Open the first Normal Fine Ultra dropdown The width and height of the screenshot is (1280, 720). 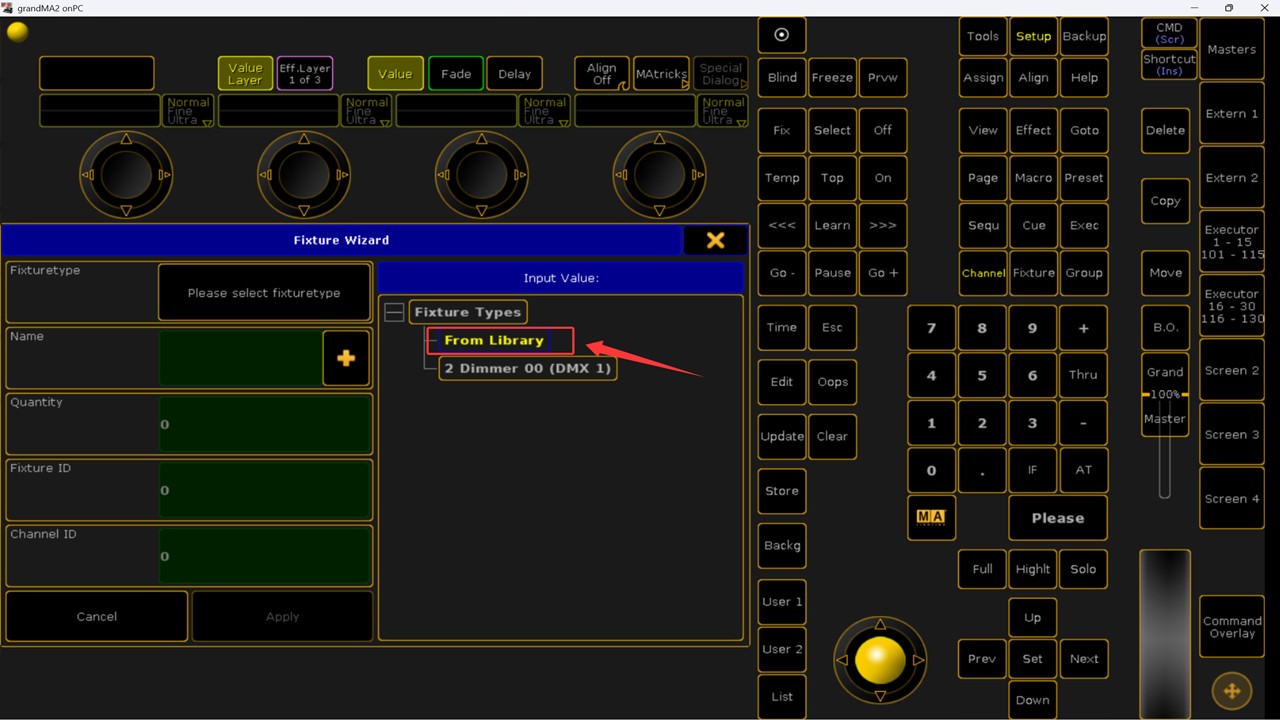pyautogui.click(x=188, y=111)
